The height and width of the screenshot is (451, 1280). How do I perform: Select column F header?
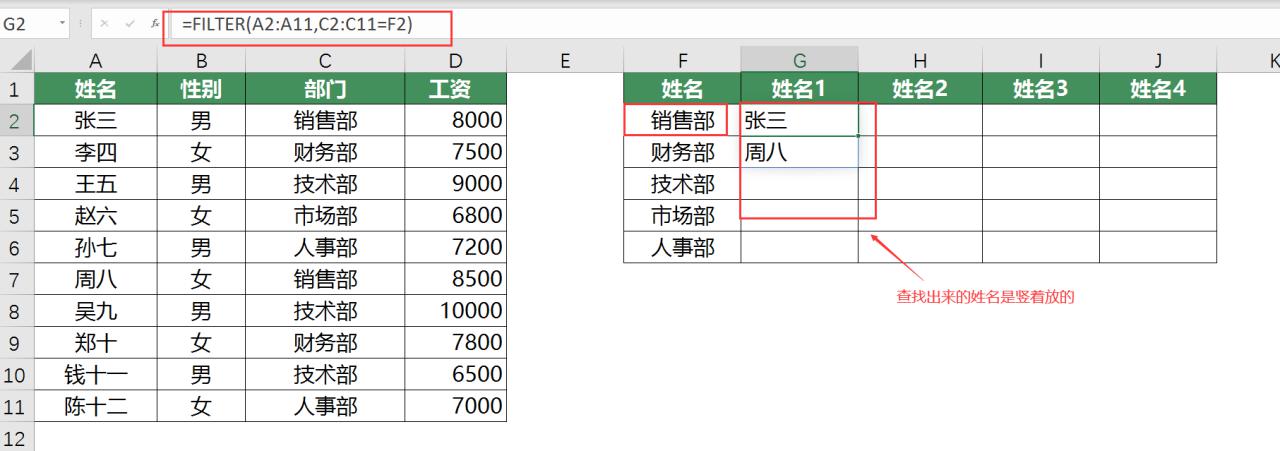coord(682,60)
